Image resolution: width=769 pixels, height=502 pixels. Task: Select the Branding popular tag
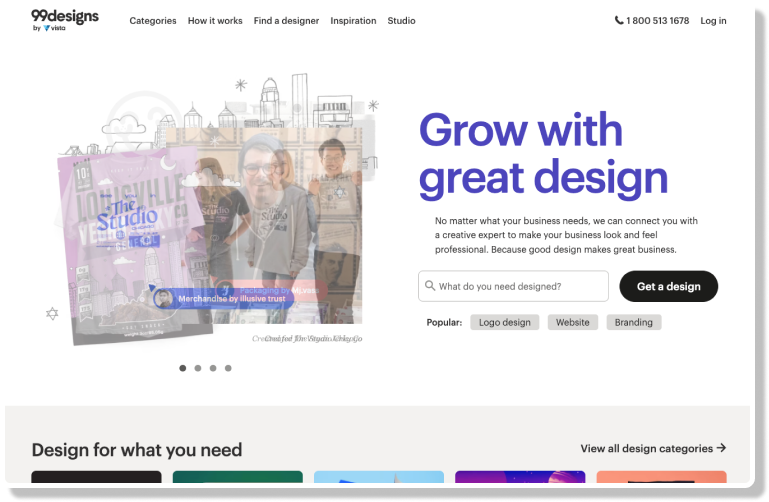click(x=633, y=323)
